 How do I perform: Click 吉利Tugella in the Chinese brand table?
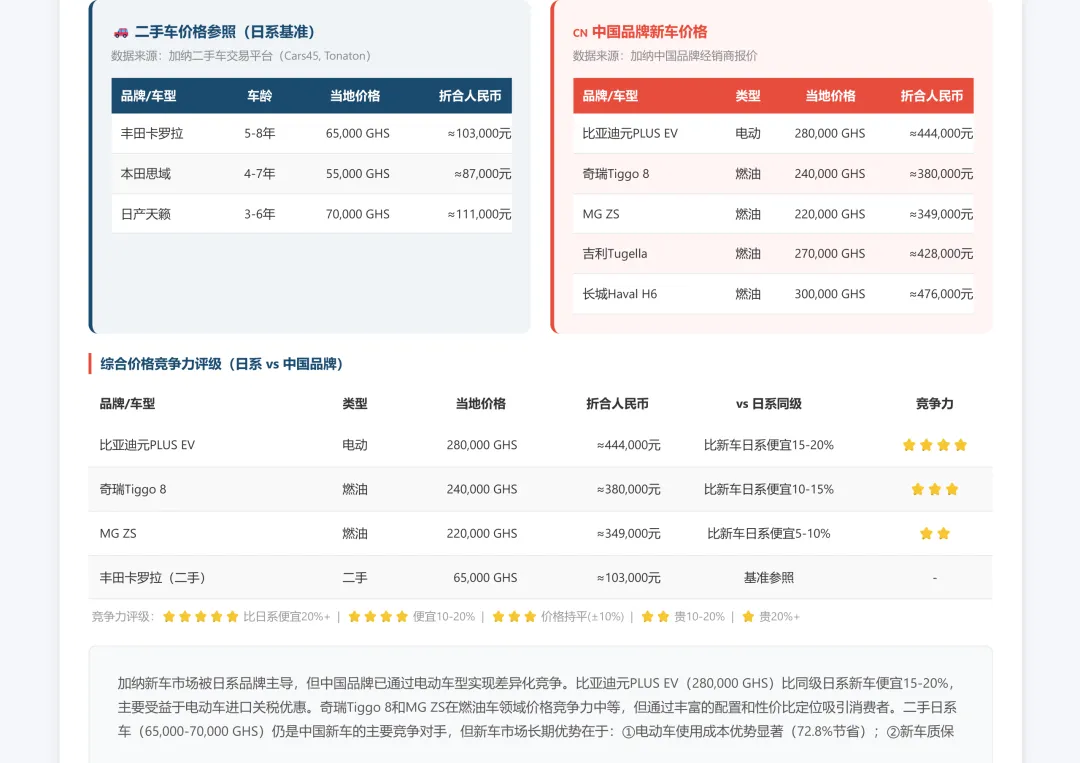point(614,253)
